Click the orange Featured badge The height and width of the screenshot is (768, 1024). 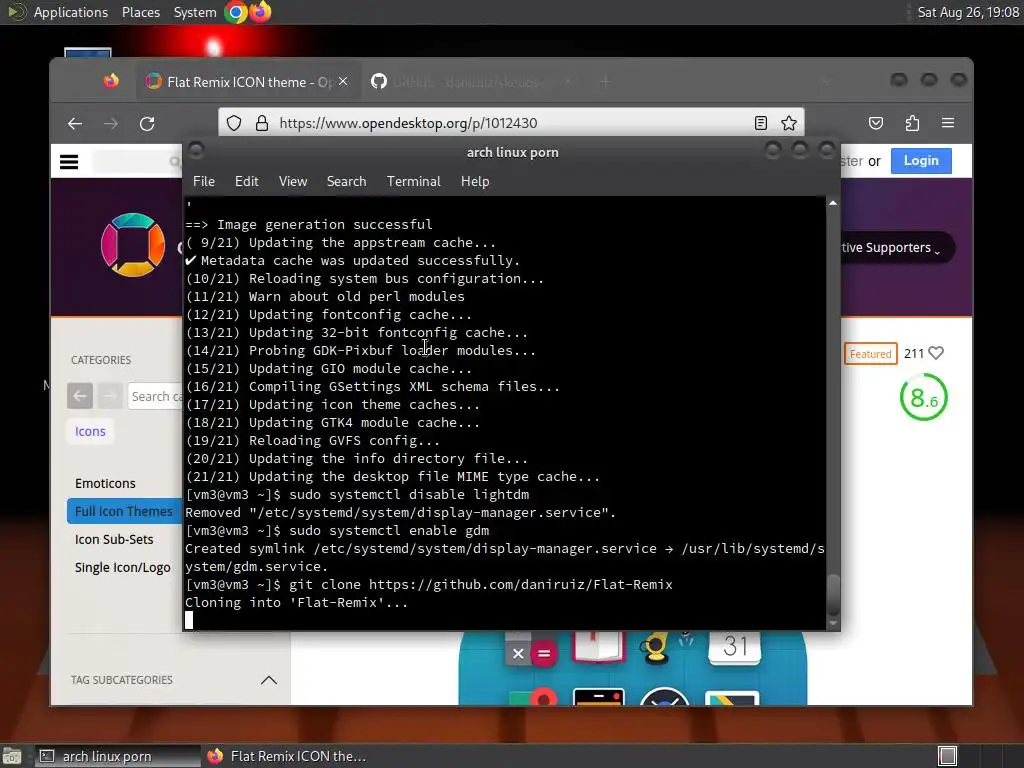[x=870, y=354]
